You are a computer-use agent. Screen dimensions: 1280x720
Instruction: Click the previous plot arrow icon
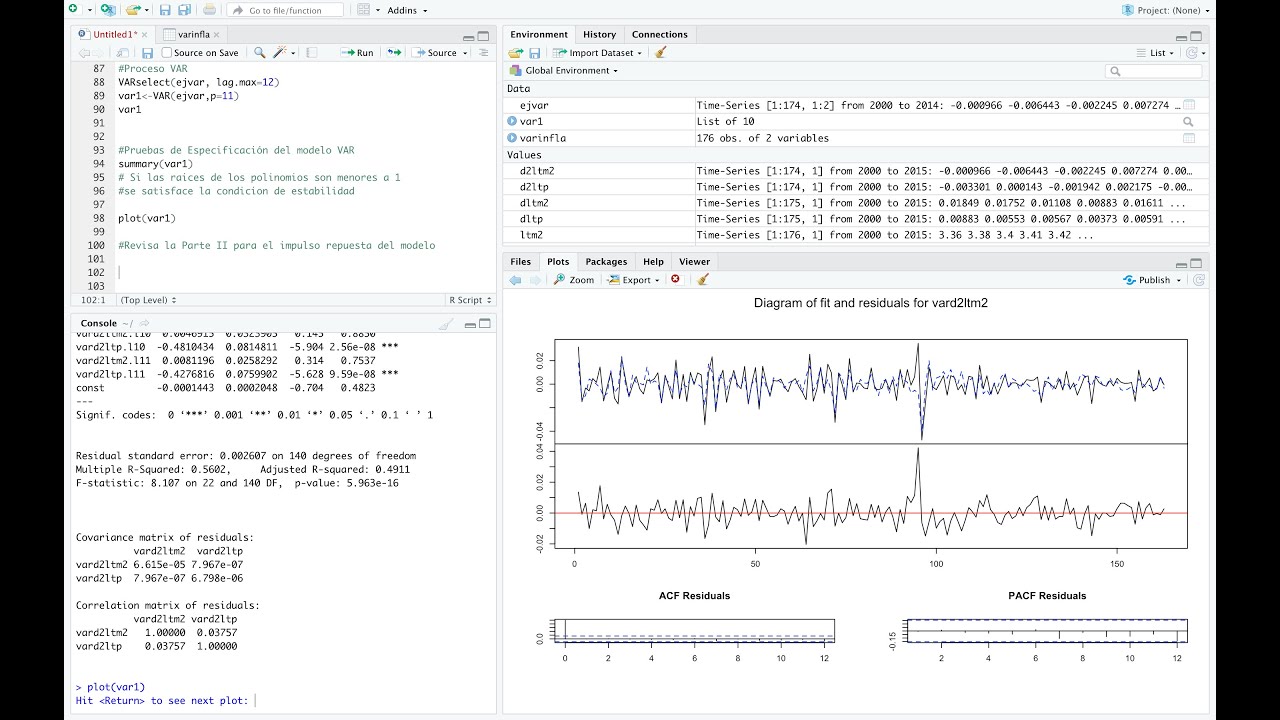pos(516,280)
